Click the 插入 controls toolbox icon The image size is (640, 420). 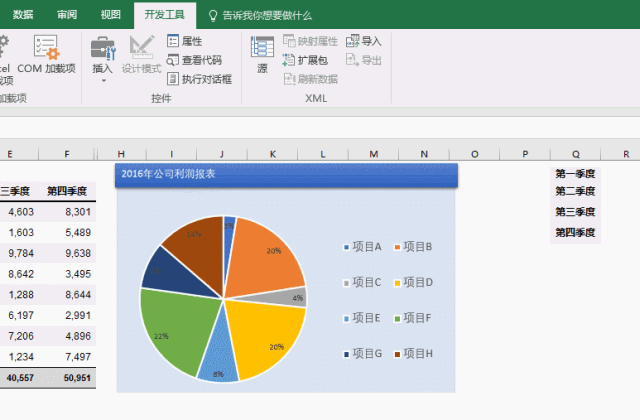[x=103, y=49]
